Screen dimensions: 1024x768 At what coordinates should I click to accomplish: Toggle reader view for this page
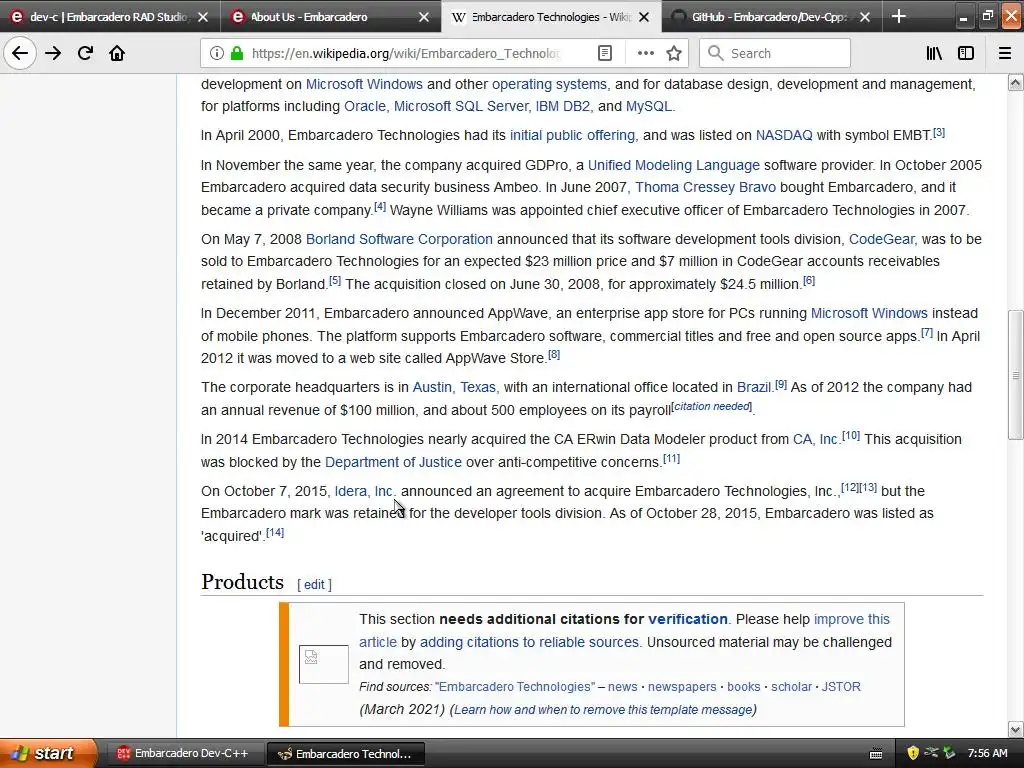(605, 53)
